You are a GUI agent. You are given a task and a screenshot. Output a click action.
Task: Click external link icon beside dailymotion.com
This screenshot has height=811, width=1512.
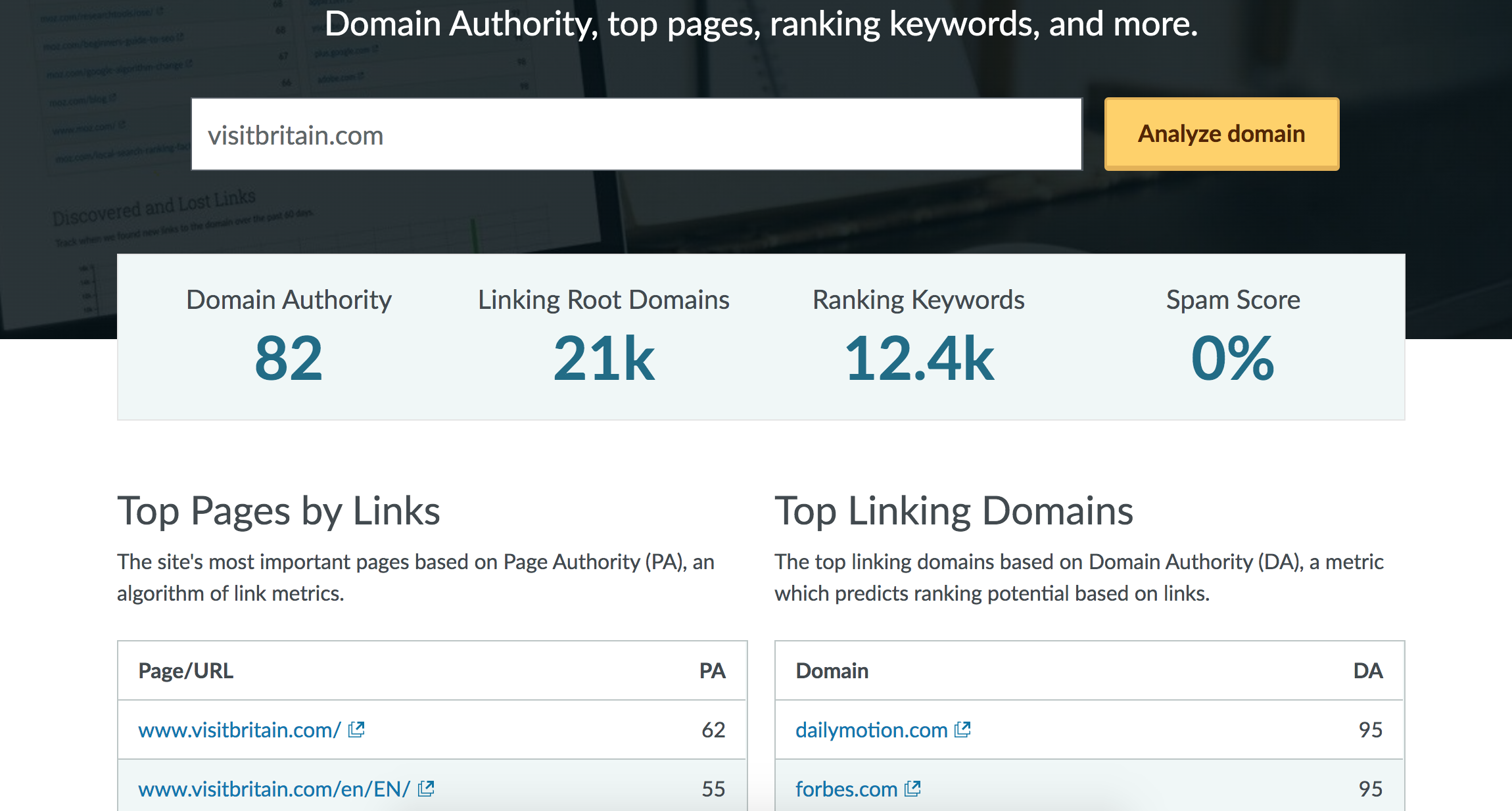click(x=962, y=729)
